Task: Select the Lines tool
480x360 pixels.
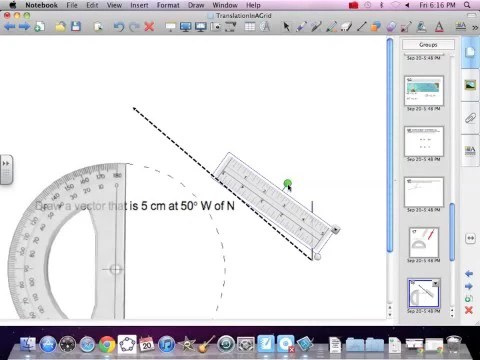Action: click(x=362, y=27)
